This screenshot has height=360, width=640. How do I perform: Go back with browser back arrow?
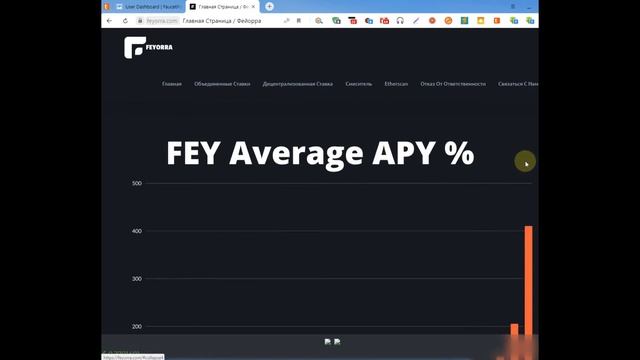109,21
